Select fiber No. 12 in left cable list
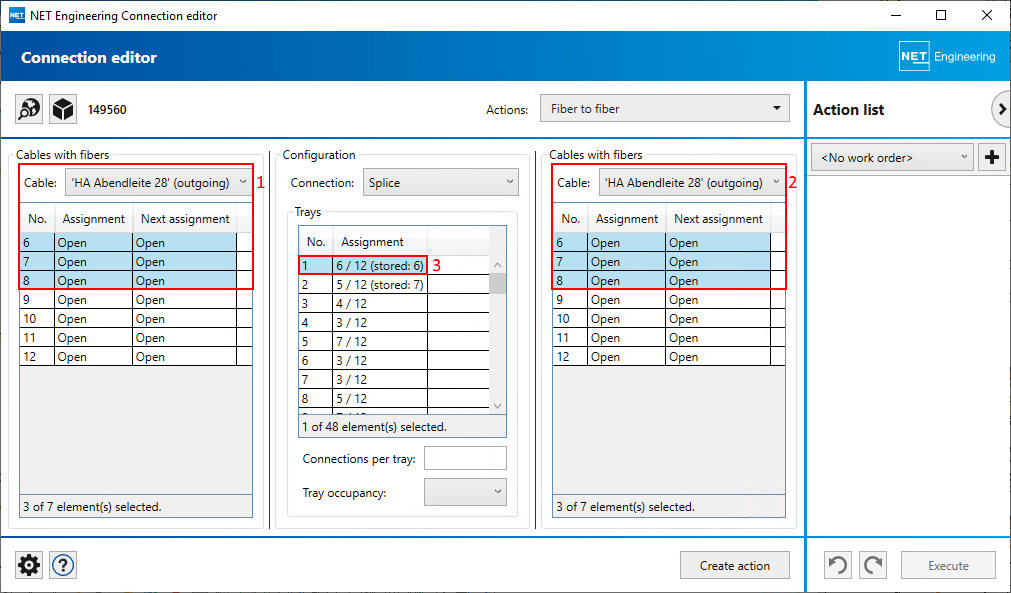The height and width of the screenshot is (593, 1011). (x=135, y=356)
